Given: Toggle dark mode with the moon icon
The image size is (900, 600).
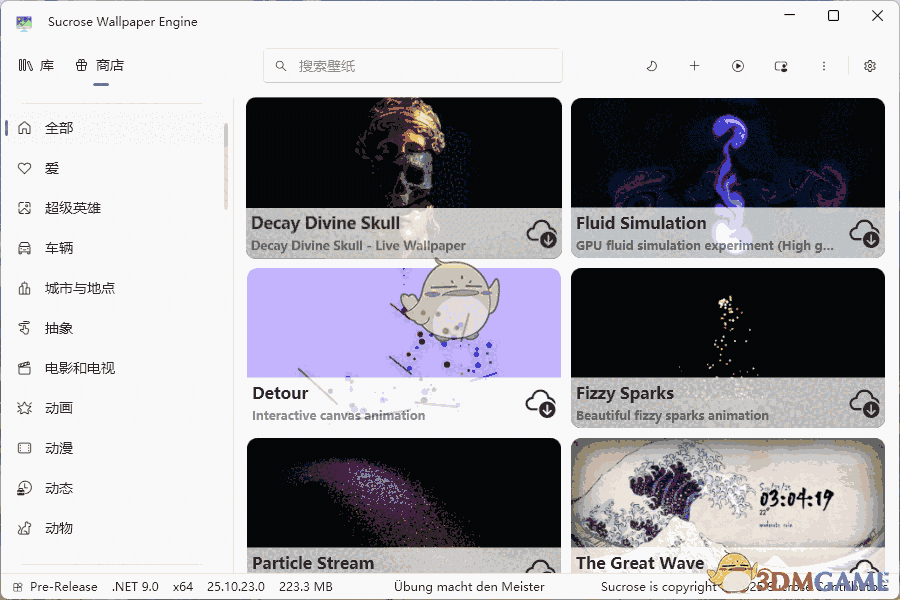Looking at the screenshot, I should (651, 65).
